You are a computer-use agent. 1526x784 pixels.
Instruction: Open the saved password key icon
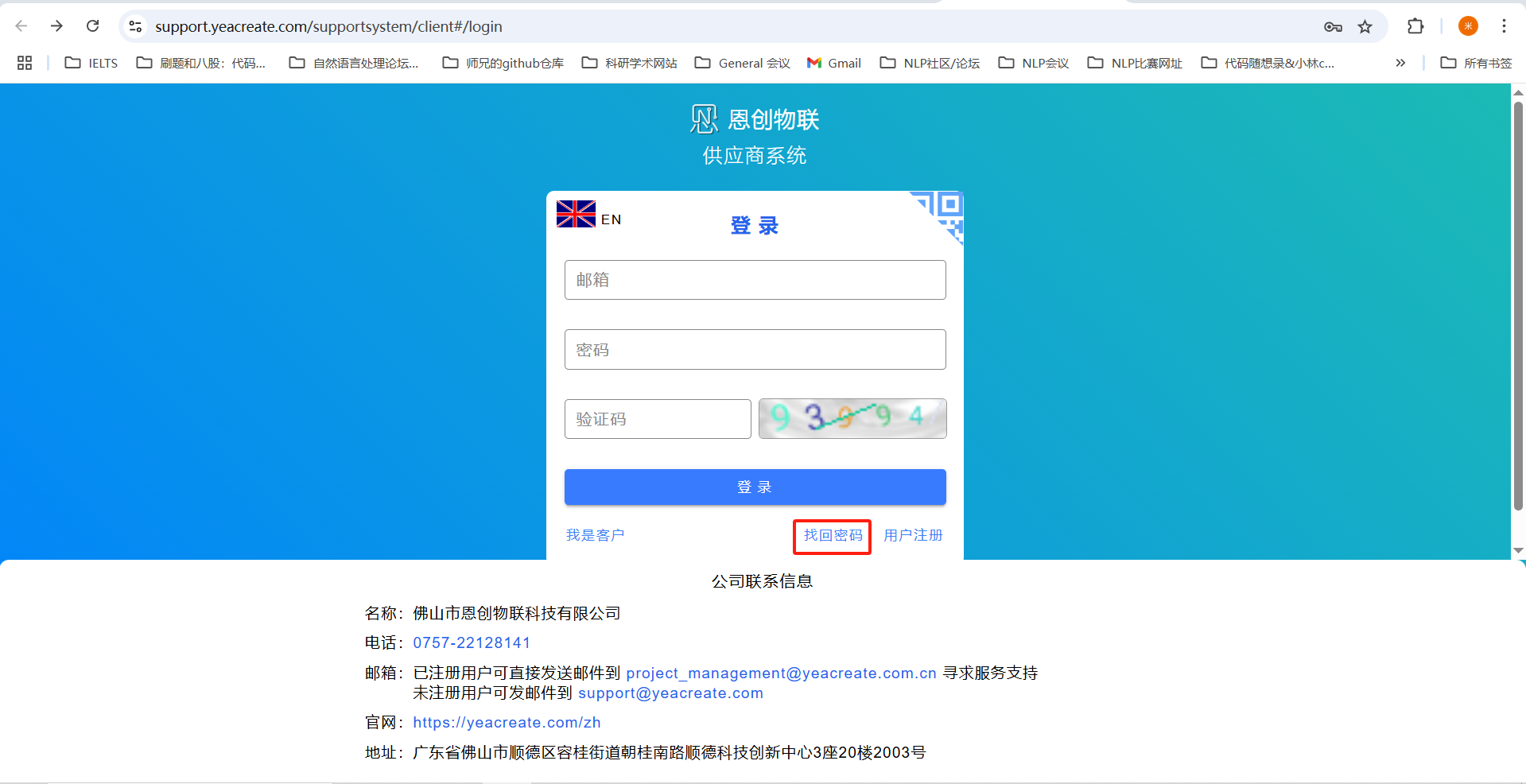coord(1333,26)
